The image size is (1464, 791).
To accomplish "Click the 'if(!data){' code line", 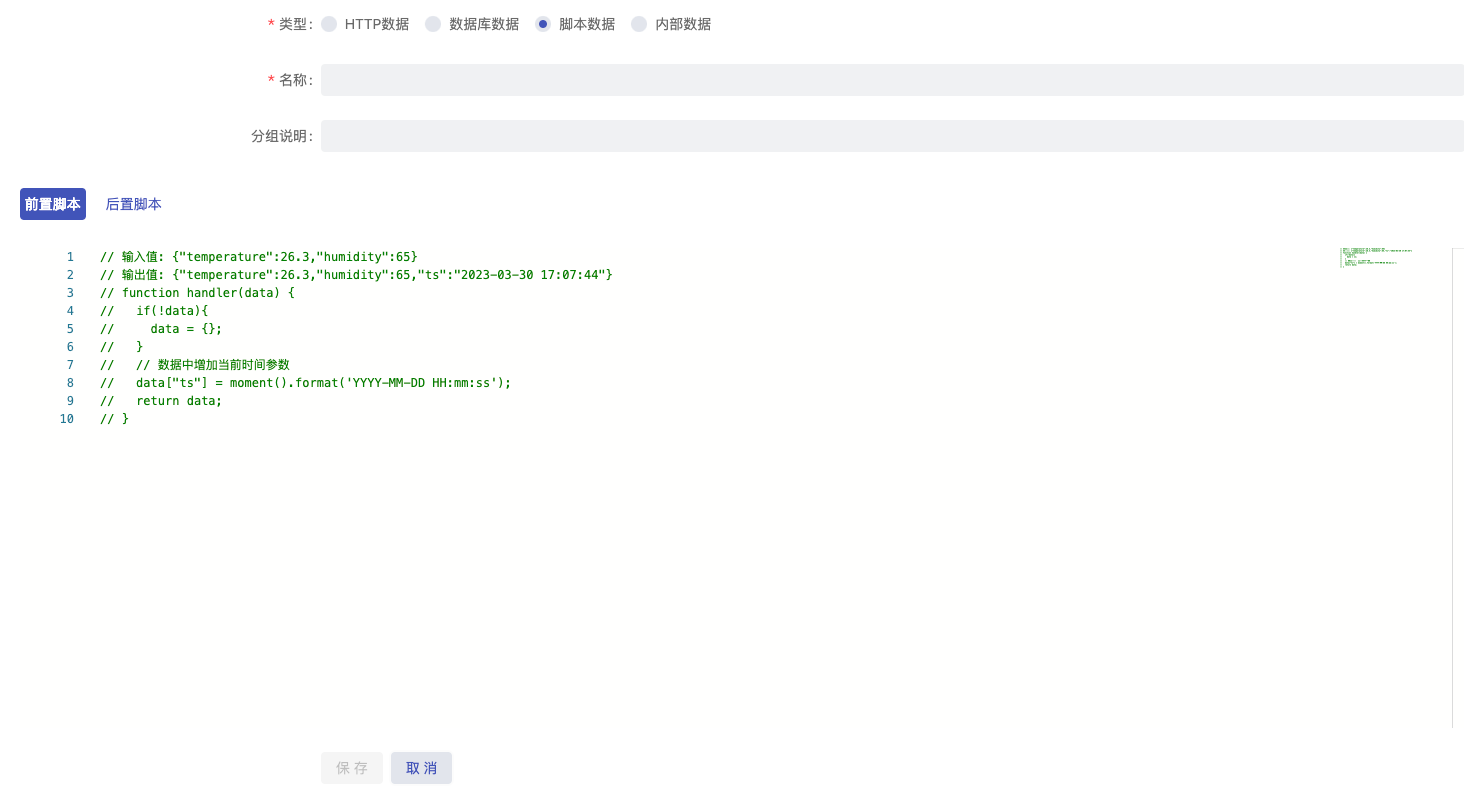I will [x=154, y=311].
